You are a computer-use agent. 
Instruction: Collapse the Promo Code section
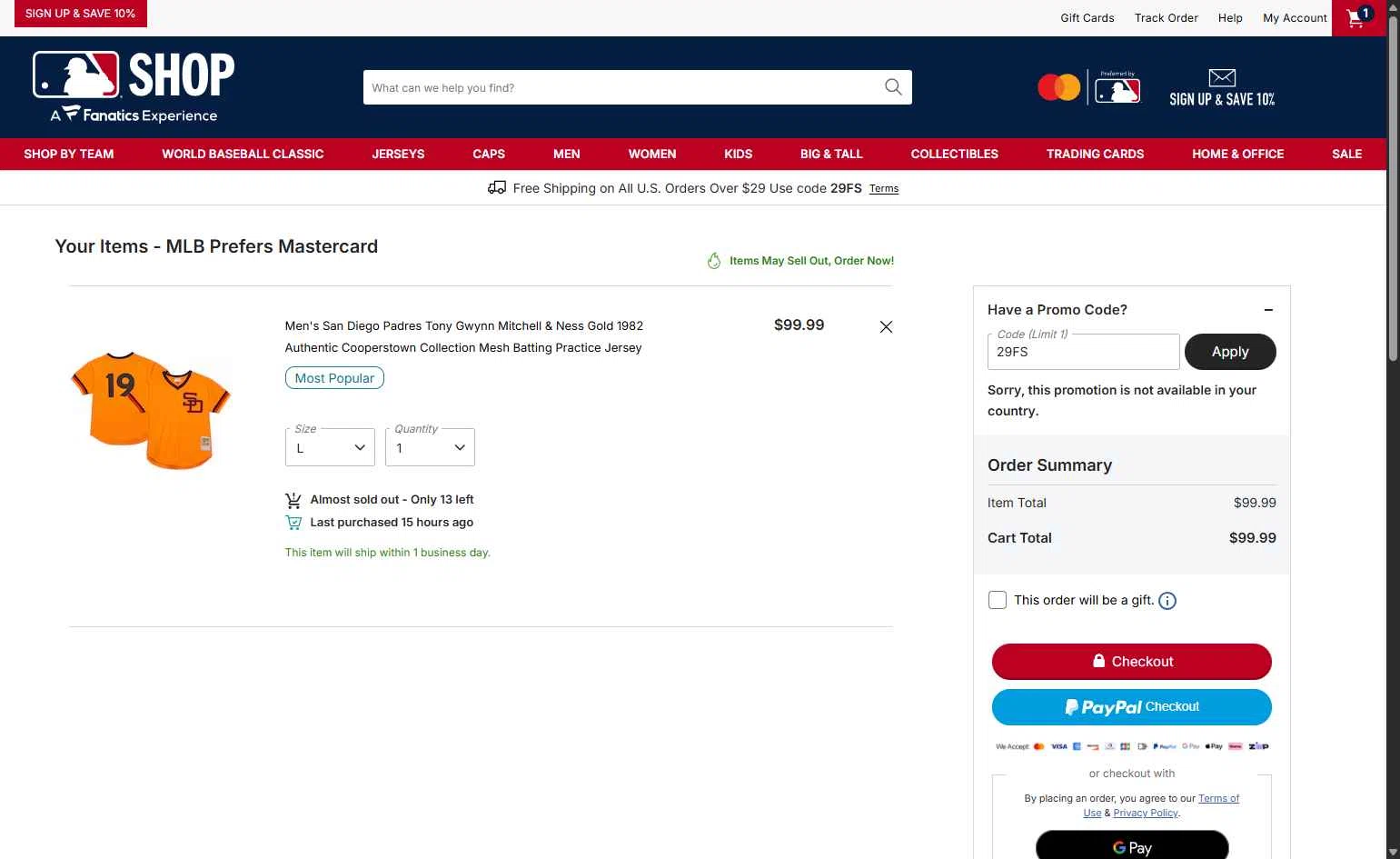(1268, 310)
